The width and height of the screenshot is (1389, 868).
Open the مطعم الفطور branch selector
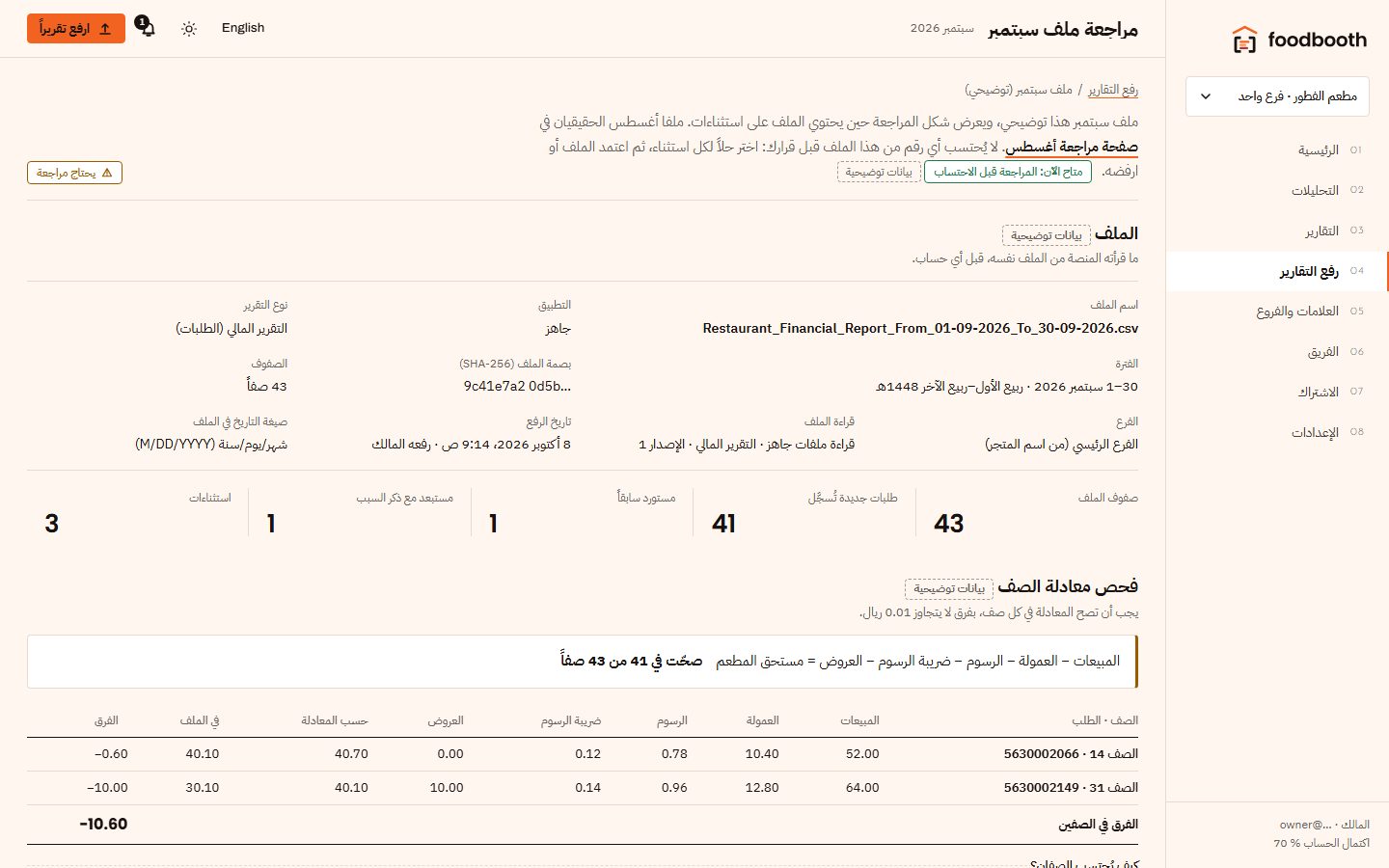[x=1277, y=96]
